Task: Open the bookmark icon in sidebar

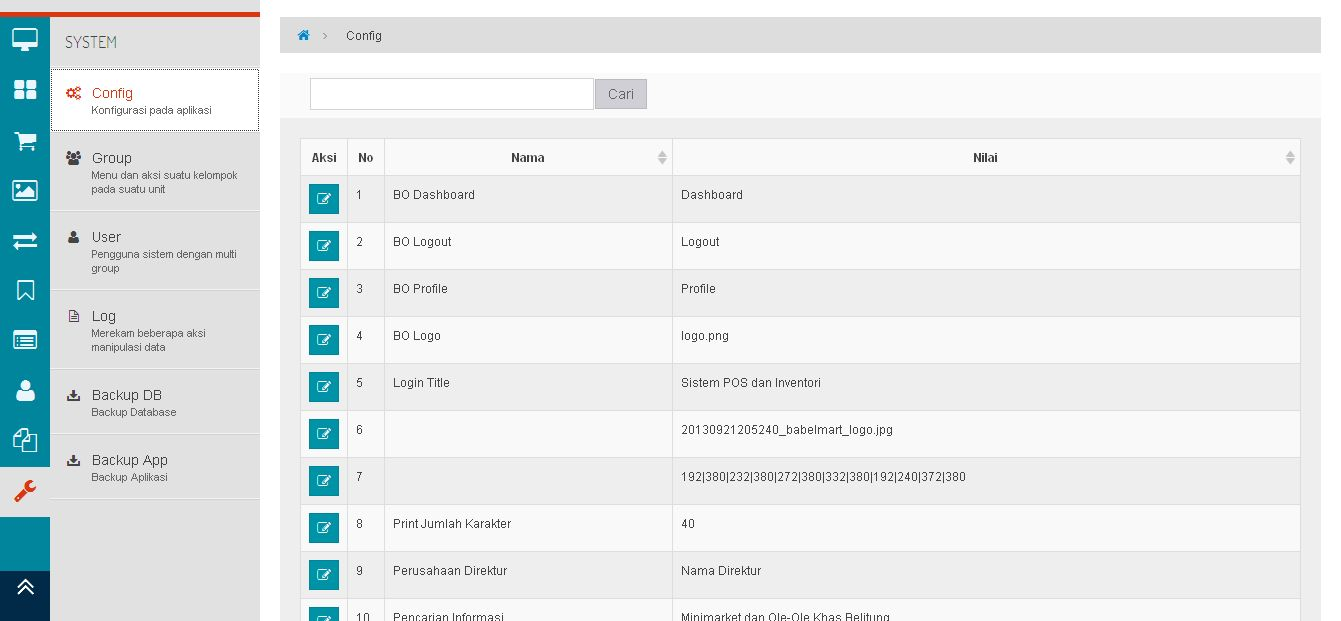Action: (x=25, y=291)
